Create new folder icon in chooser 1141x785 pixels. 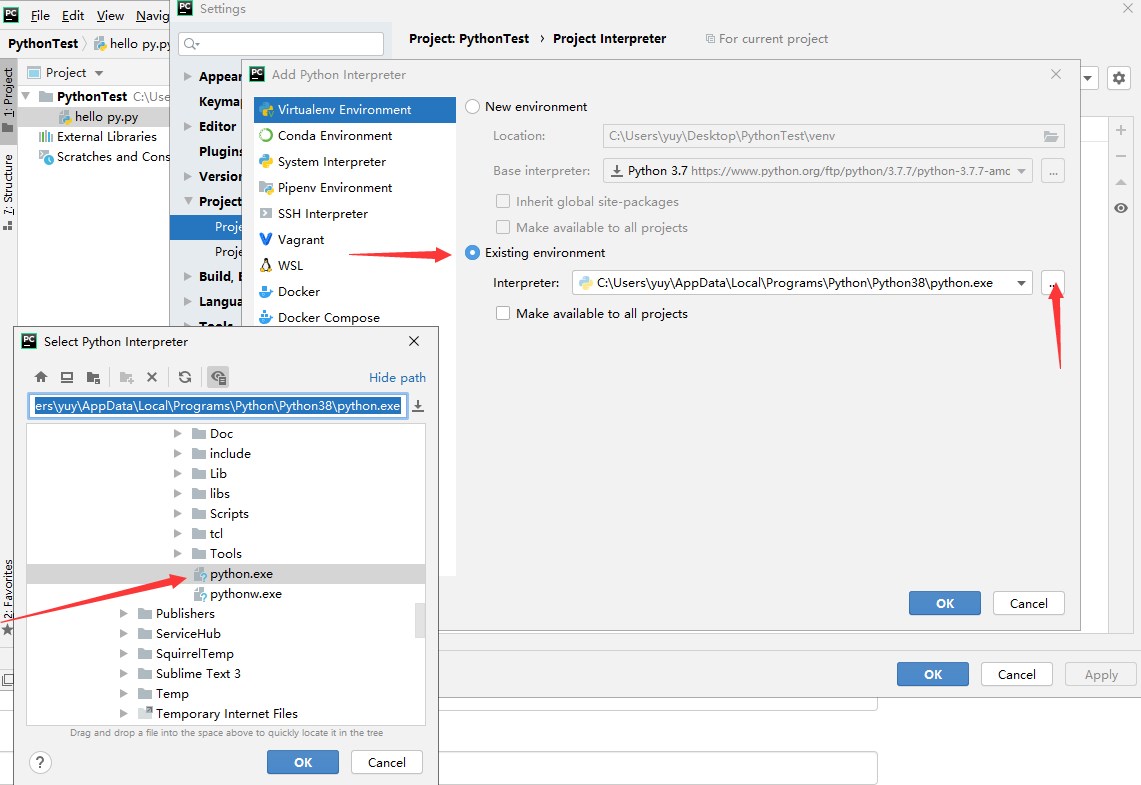click(127, 377)
